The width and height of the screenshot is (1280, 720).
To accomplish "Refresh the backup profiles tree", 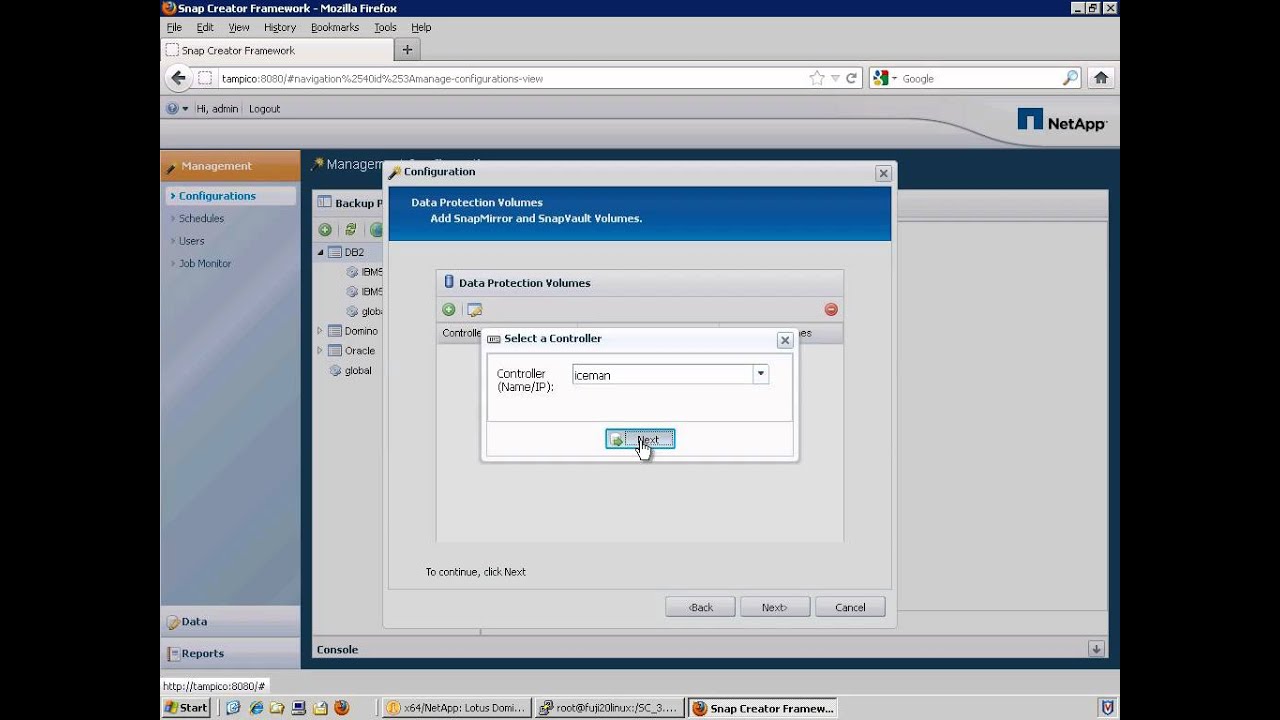I will pos(350,230).
